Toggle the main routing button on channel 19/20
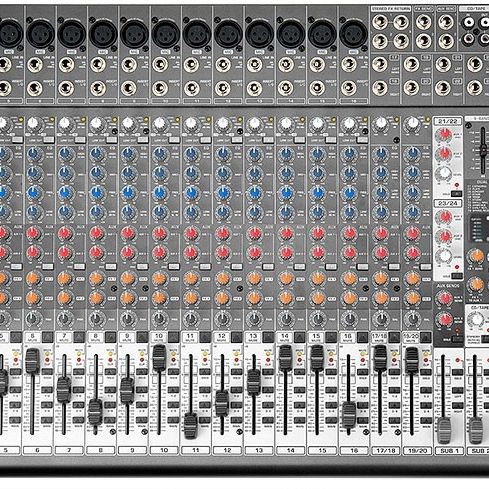This screenshot has height=489, width=489. click(426, 420)
